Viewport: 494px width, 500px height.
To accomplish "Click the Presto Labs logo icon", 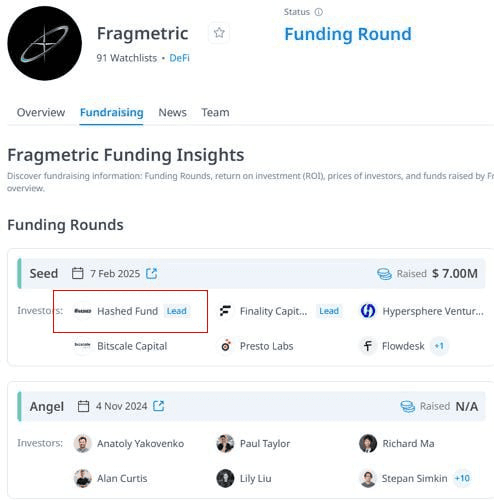I will (x=226, y=346).
